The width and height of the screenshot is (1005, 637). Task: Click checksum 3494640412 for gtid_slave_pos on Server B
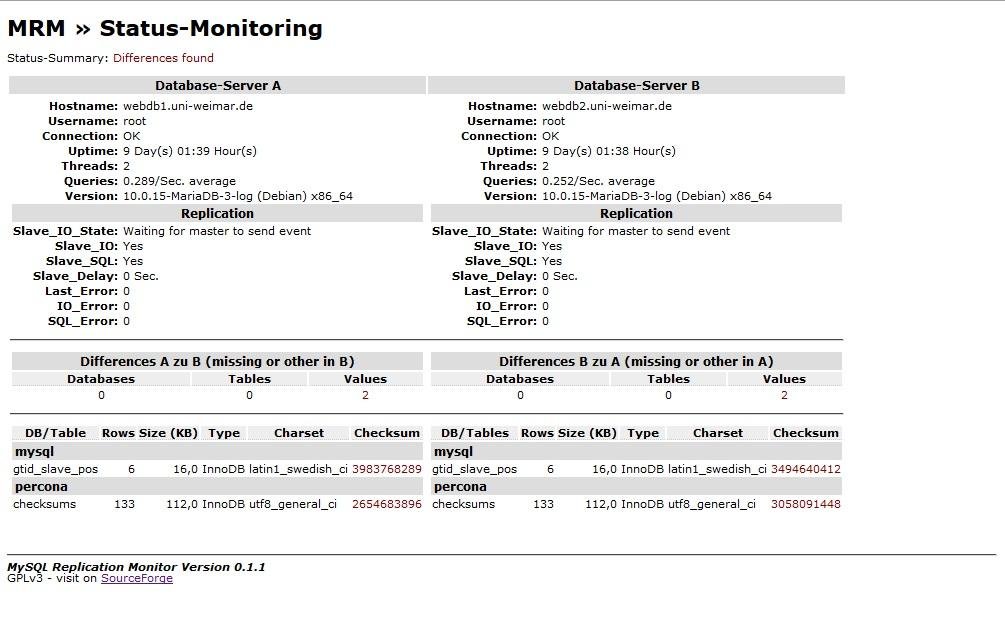tap(805, 468)
